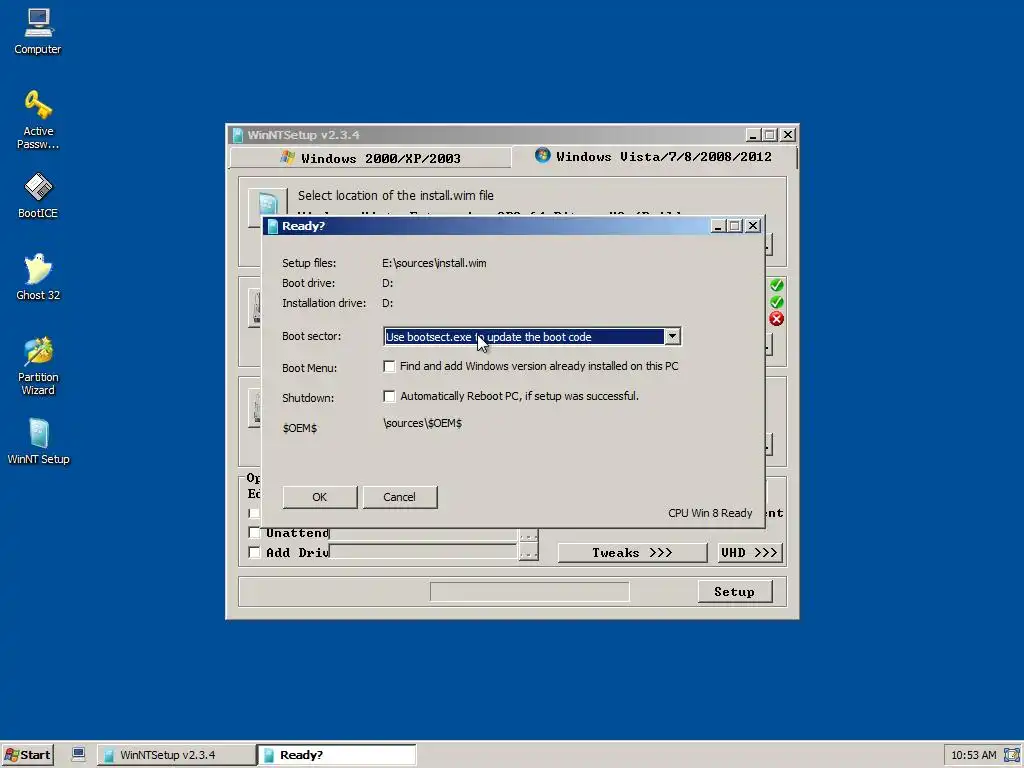Open Partition Wizard desktop icon
The image size is (1024, 768).
pyautogui.click(x=38, y=366)
